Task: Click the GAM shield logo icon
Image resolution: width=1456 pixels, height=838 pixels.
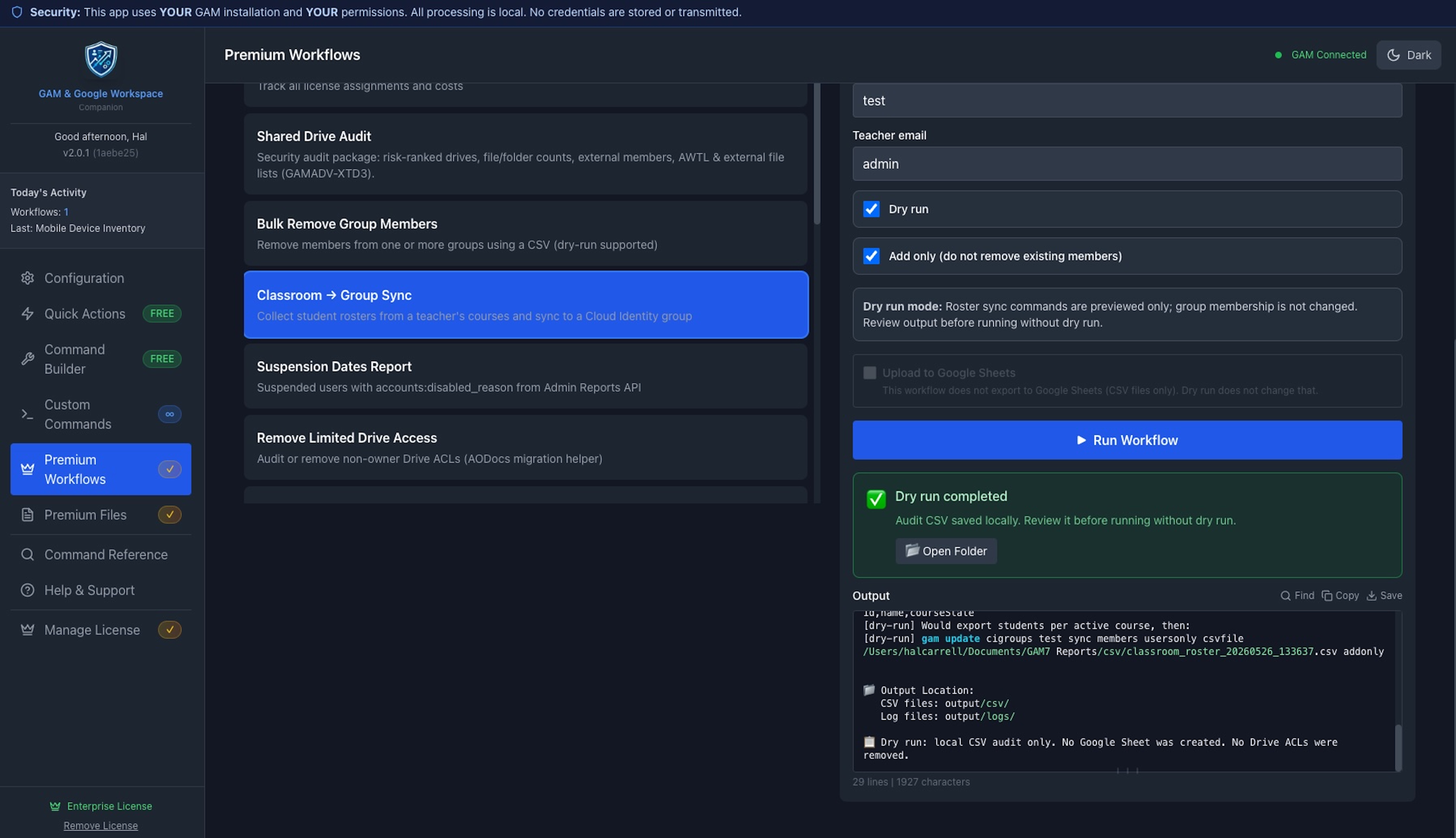Action: click(x=101, y=59)
